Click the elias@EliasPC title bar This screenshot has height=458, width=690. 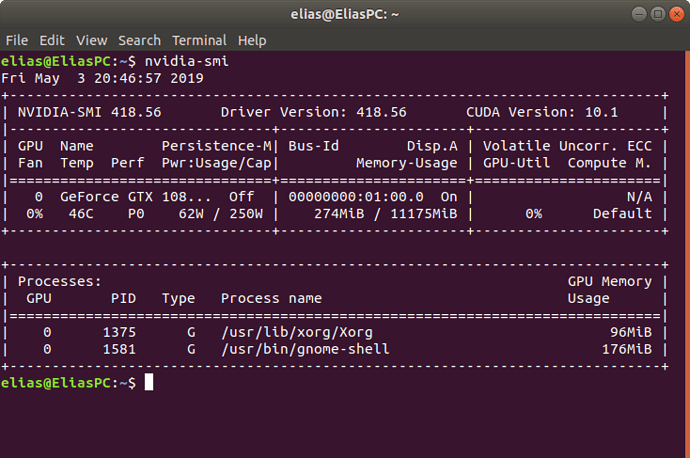click(344, 14)
